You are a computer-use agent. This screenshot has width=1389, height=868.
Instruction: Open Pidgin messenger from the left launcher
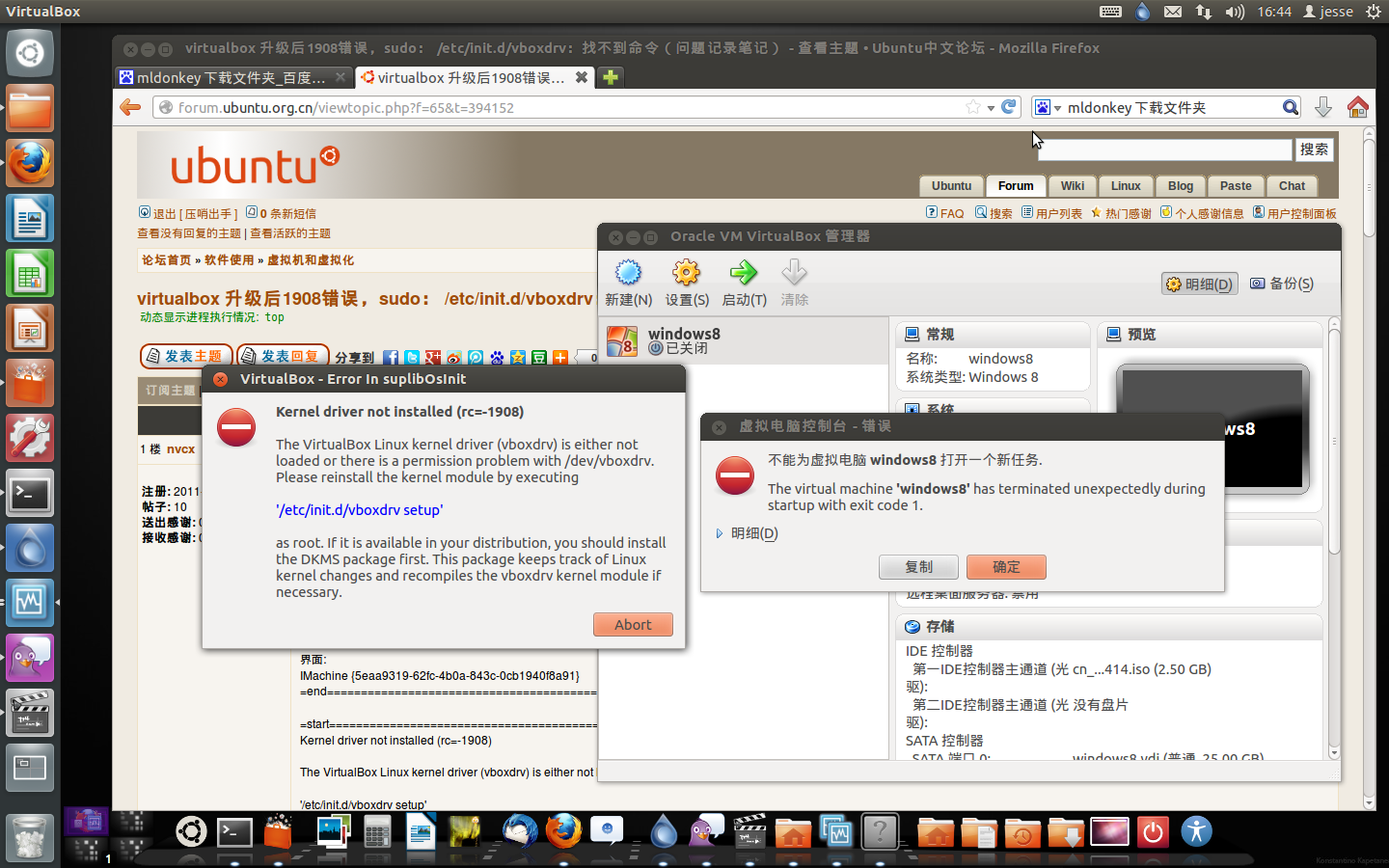coord(30,659)
